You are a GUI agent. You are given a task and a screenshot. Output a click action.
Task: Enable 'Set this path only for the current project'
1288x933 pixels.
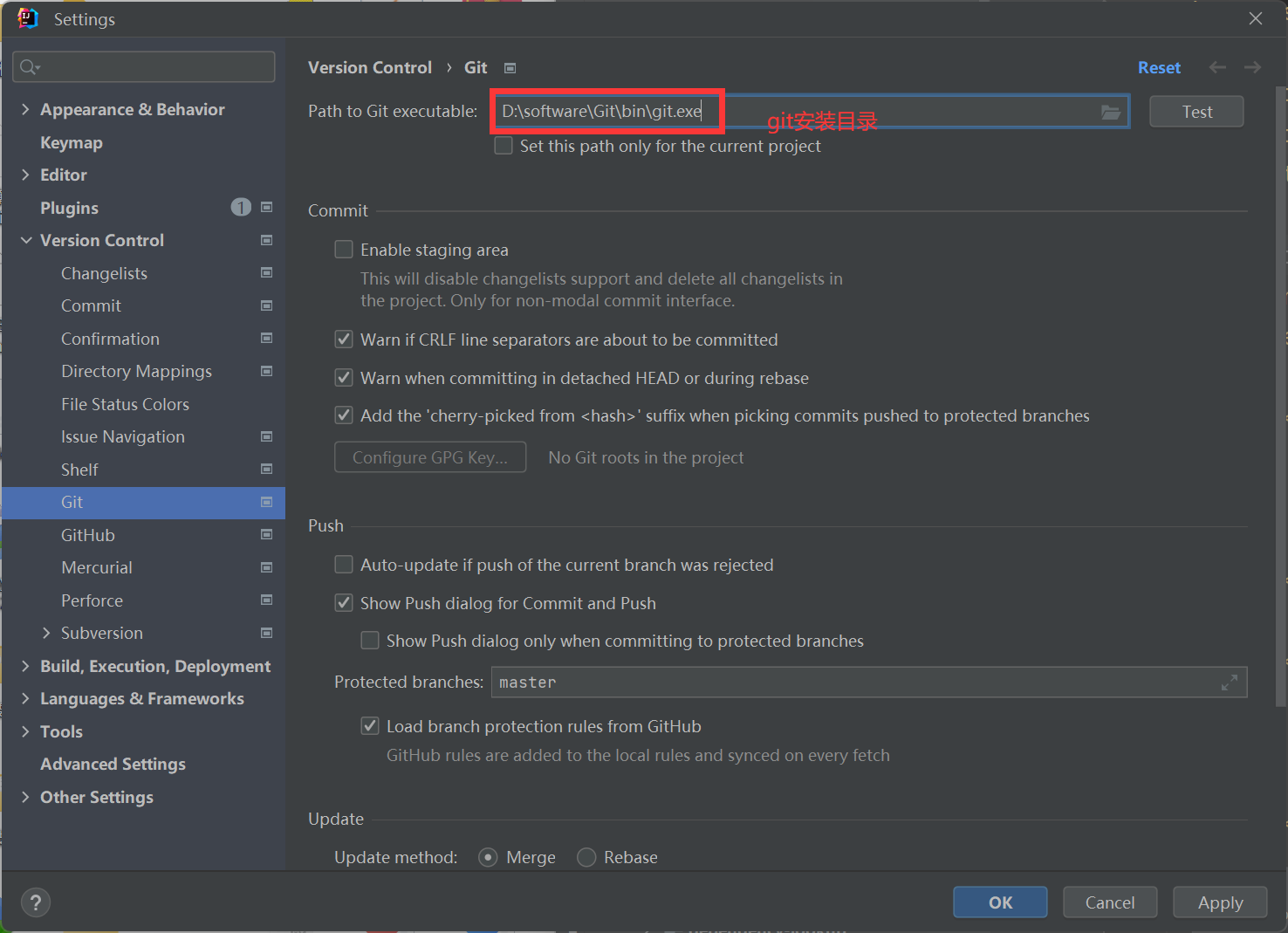tap(504, 146)
